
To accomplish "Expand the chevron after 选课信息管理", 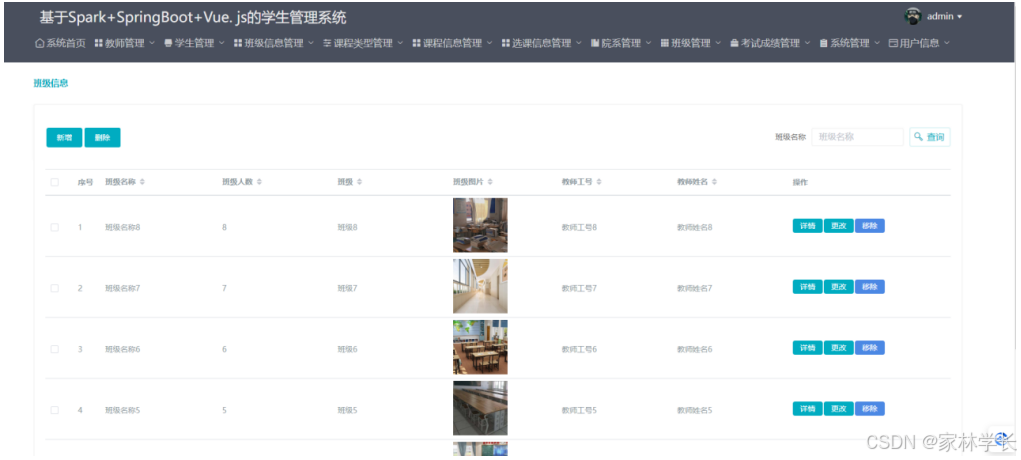I will click(578, 43).
